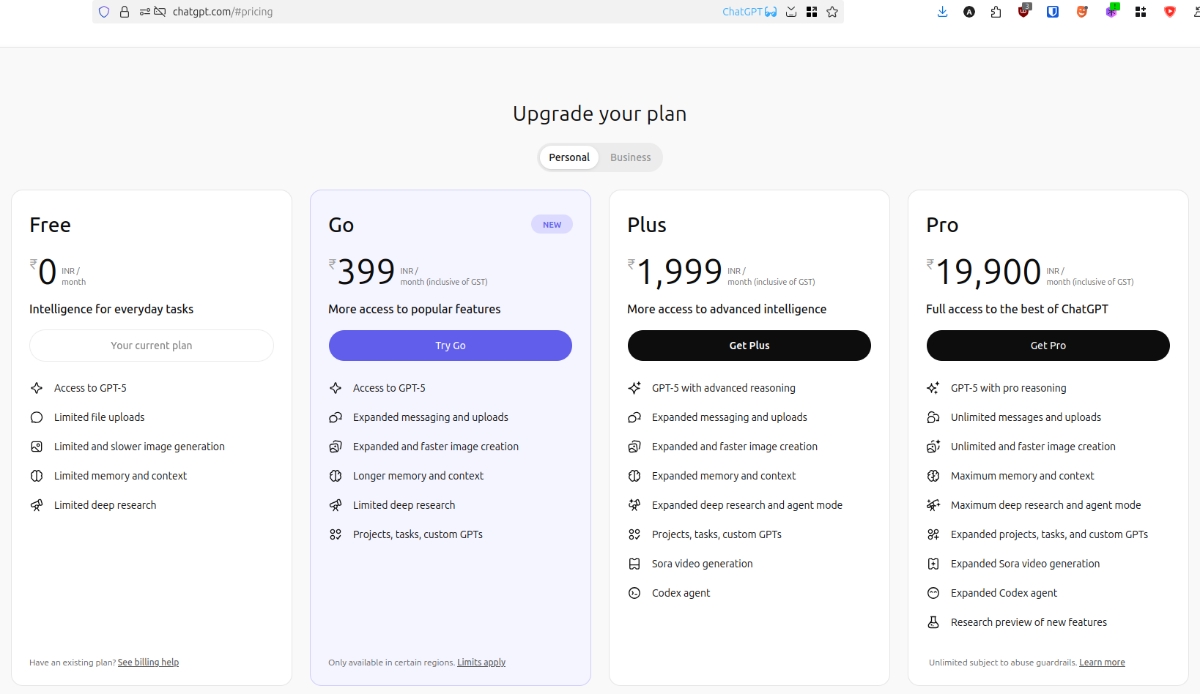Click the extensions puzzle piece icon
The height and width of the screenshot is (694, 1200).
coord(996,11)
